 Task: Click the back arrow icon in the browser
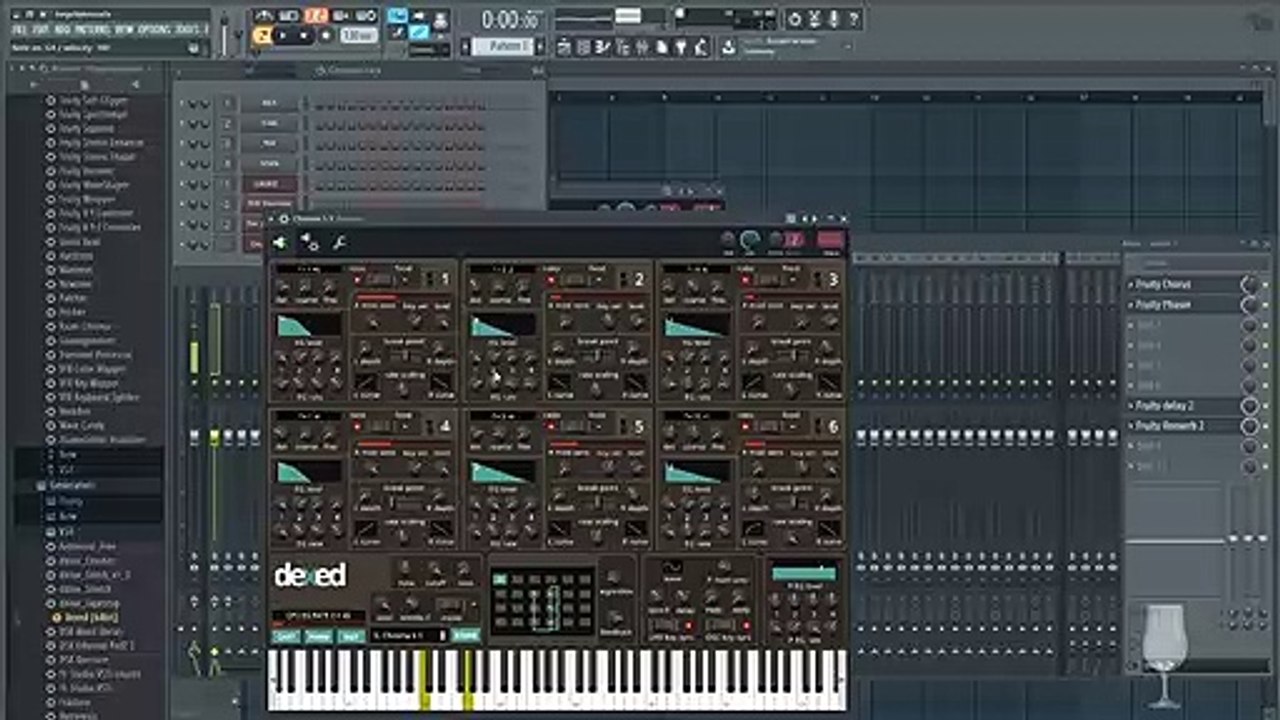[x=35, y=84]
